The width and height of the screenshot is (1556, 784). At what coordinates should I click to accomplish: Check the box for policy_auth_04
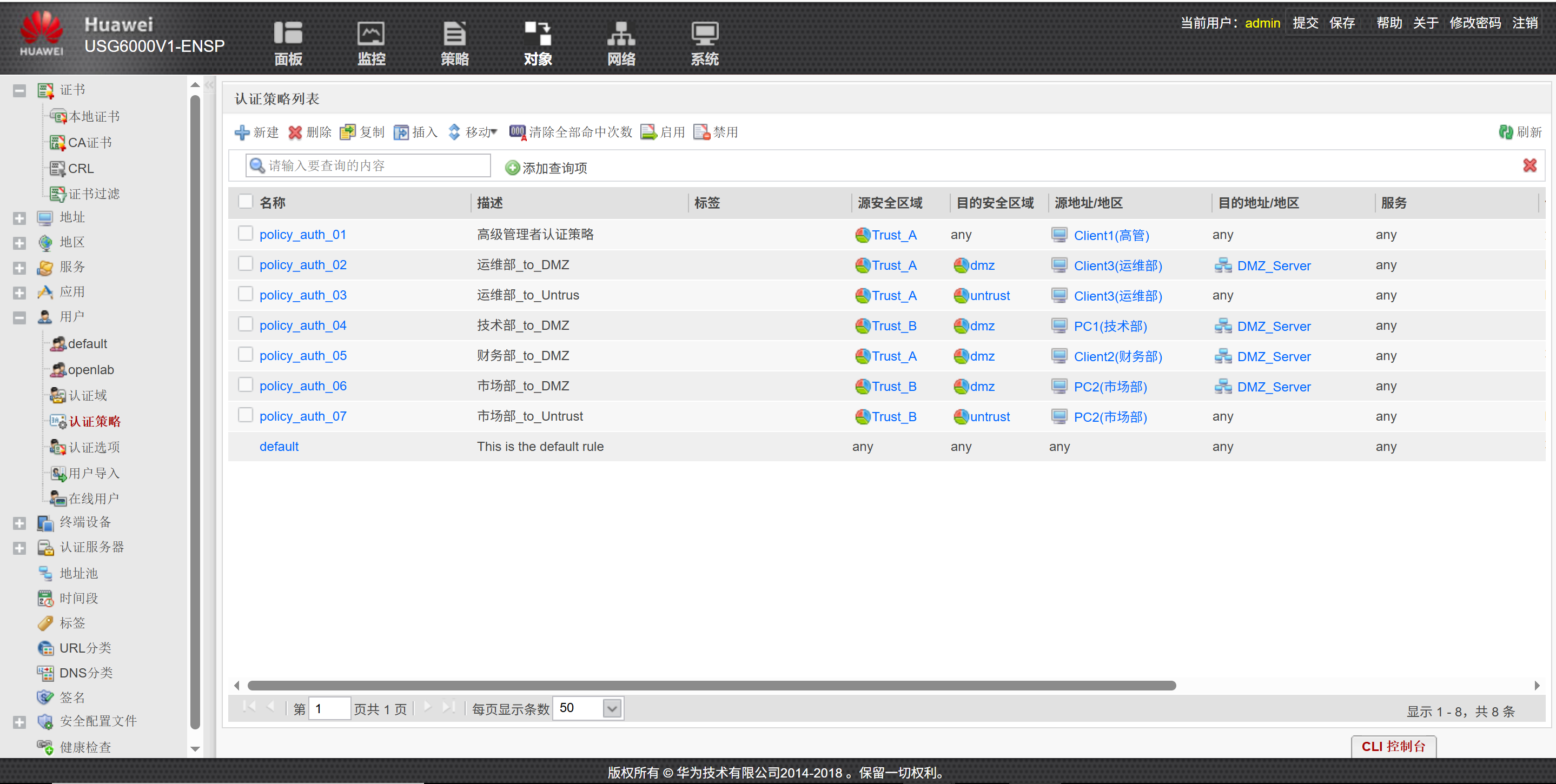[245, 325]
